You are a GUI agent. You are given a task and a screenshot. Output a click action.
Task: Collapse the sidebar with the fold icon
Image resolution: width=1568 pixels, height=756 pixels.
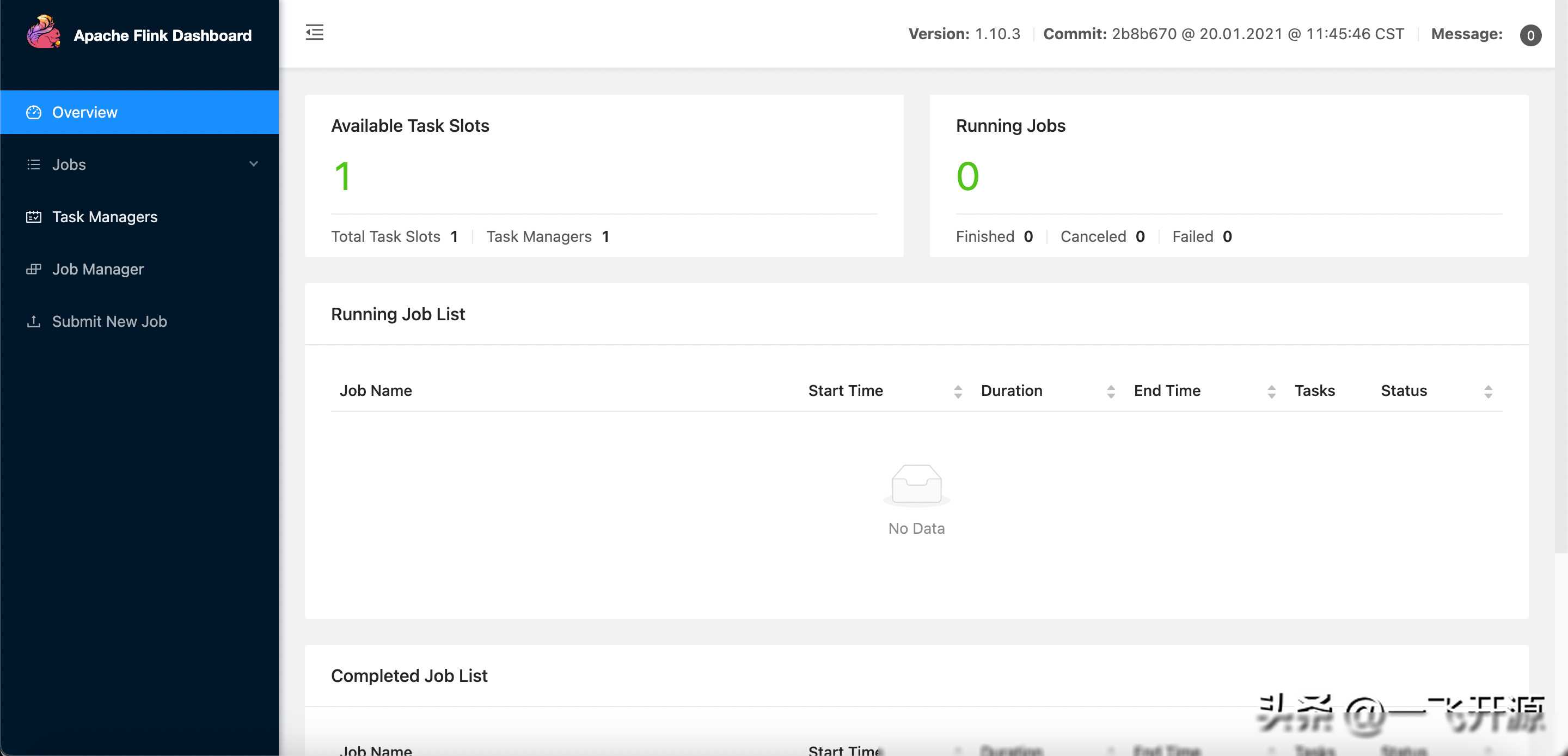tap(315, 32)
